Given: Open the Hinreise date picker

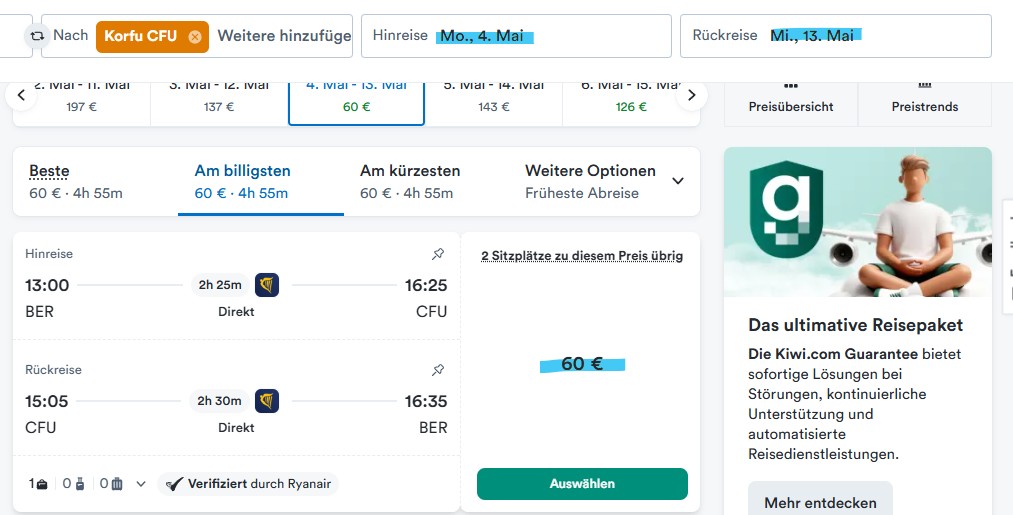Looking at the screenshot, I should pos(515,36).
